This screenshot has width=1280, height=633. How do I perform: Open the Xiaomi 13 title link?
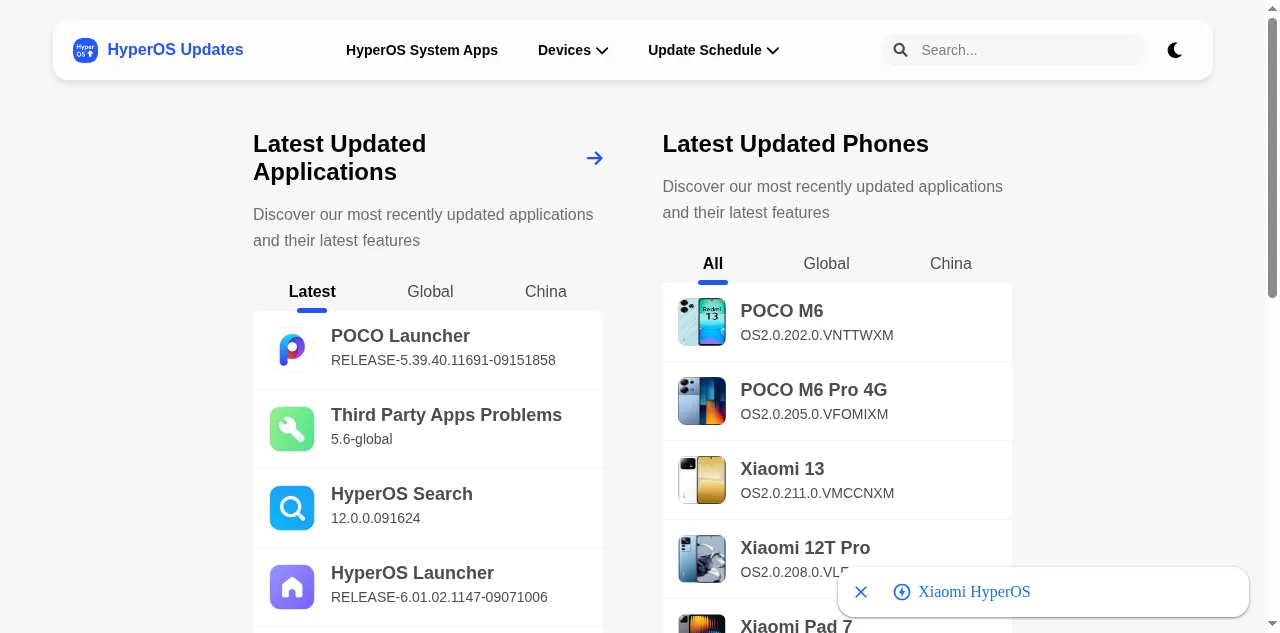click(x=782, y=469)
